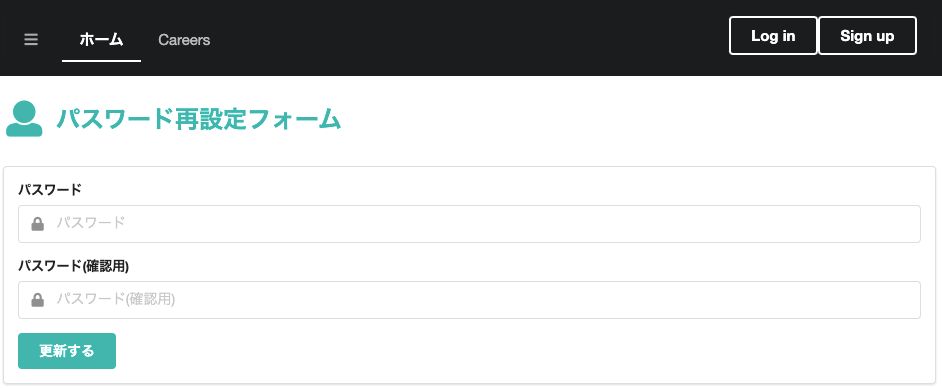Submit the form with 更新する
Image resolution: width=942 pixels, height=388 pixels.
(x=67, y=351)
